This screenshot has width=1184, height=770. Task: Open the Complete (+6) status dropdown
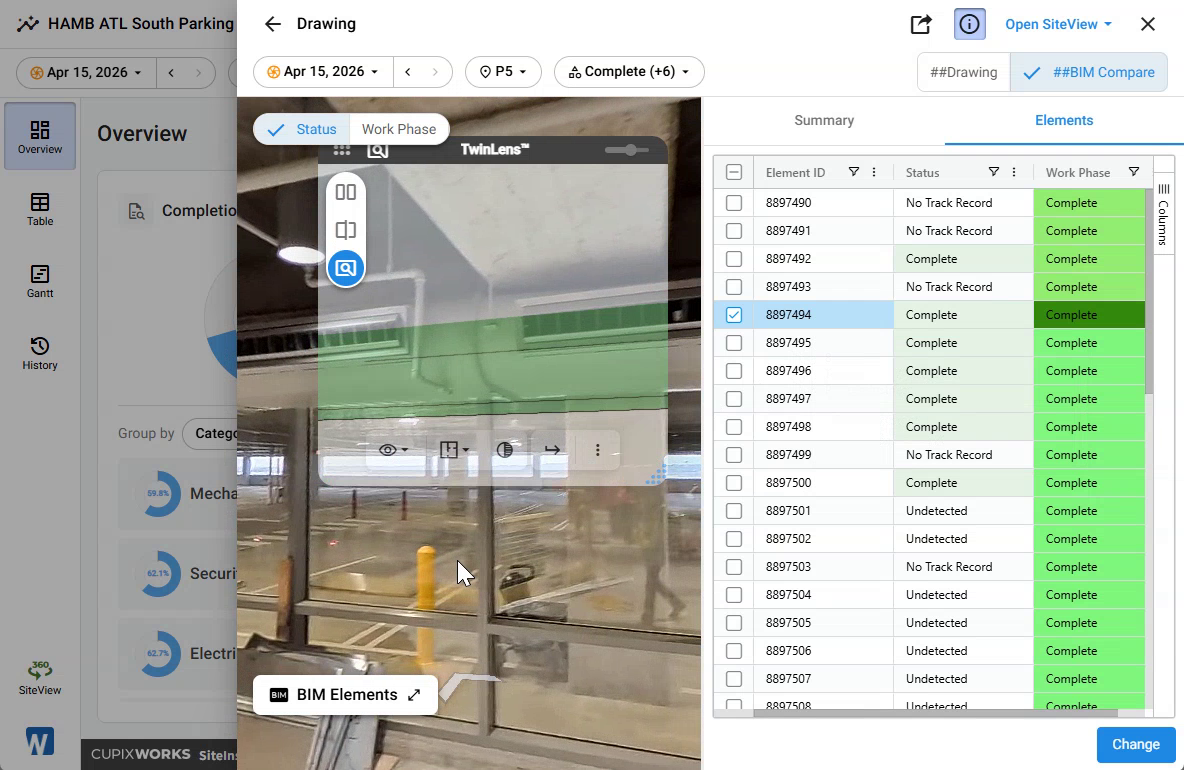click(x=629, y=72)
